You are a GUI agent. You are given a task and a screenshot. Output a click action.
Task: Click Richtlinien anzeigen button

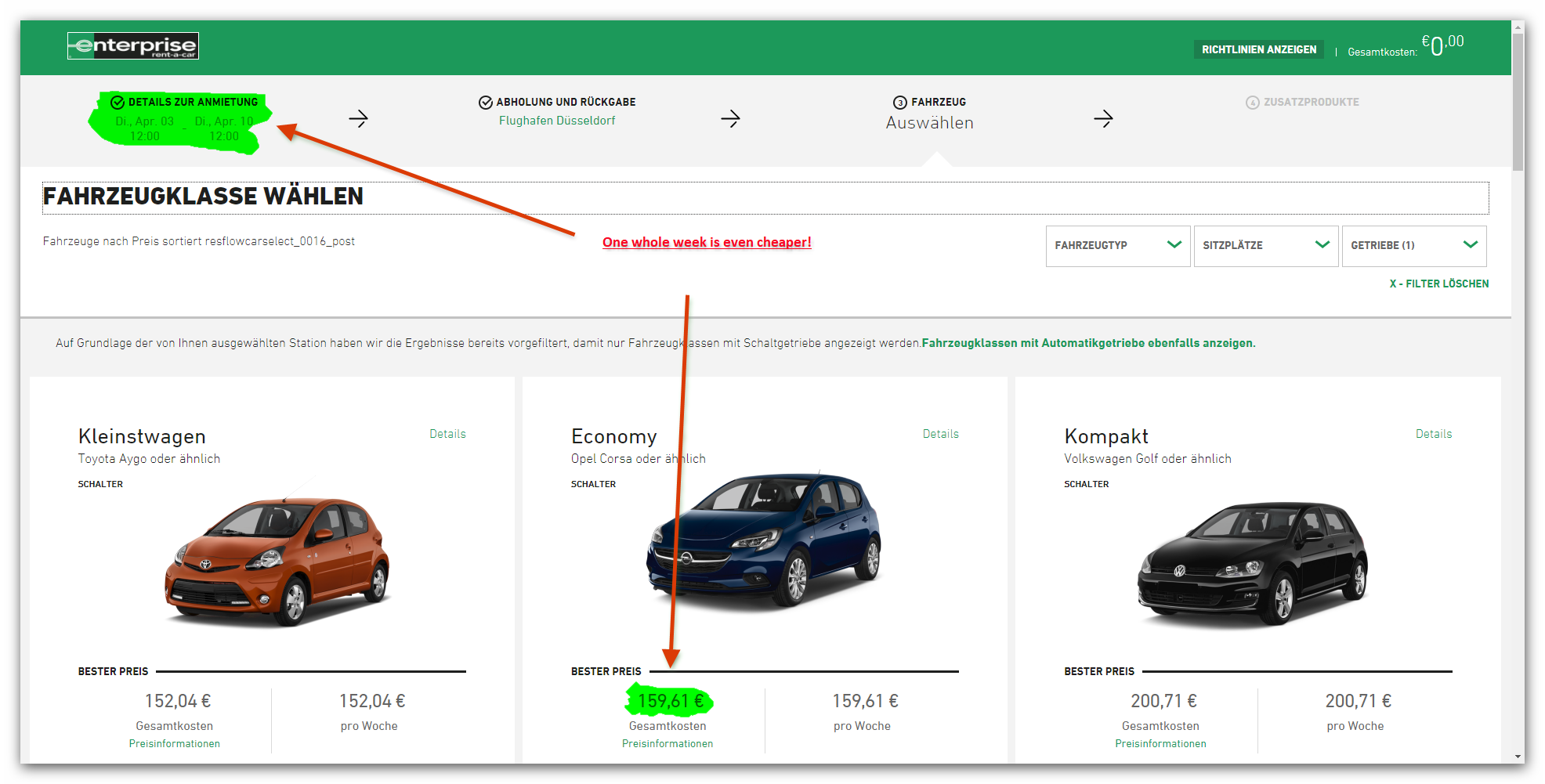click(1259, 49)
